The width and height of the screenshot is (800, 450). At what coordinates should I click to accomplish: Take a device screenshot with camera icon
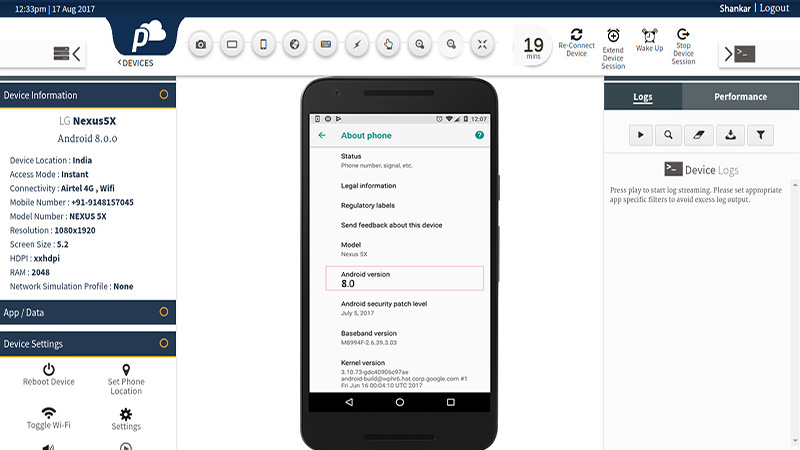201,44
